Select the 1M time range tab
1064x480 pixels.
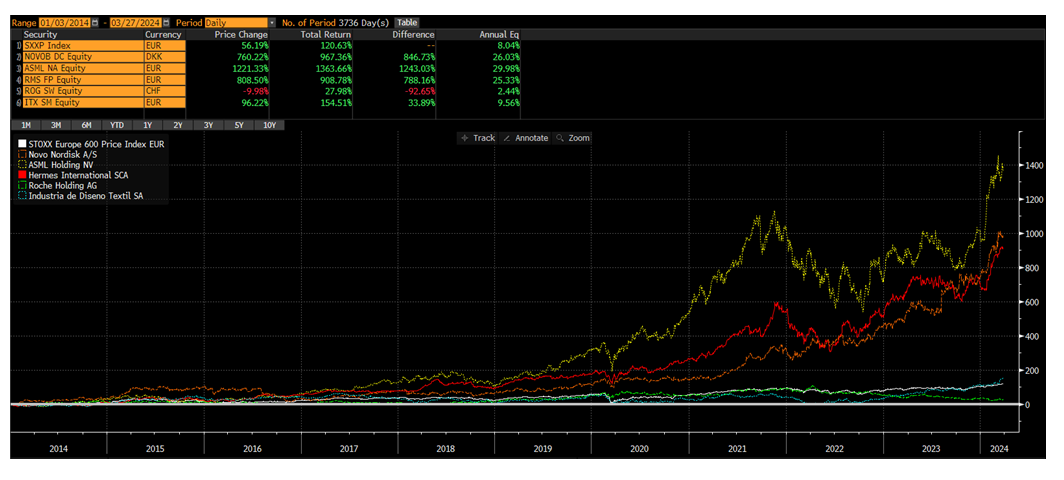[x=26, y=125]
